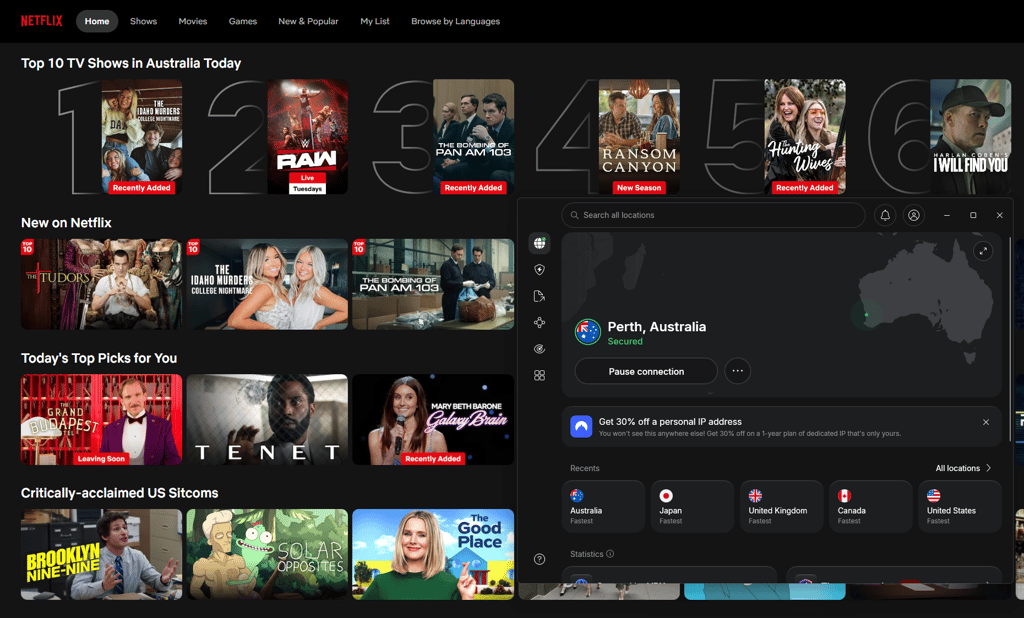Open WWE Raw top 10 poster
This screenshot has width=1024, height=618.
[308, 137]
